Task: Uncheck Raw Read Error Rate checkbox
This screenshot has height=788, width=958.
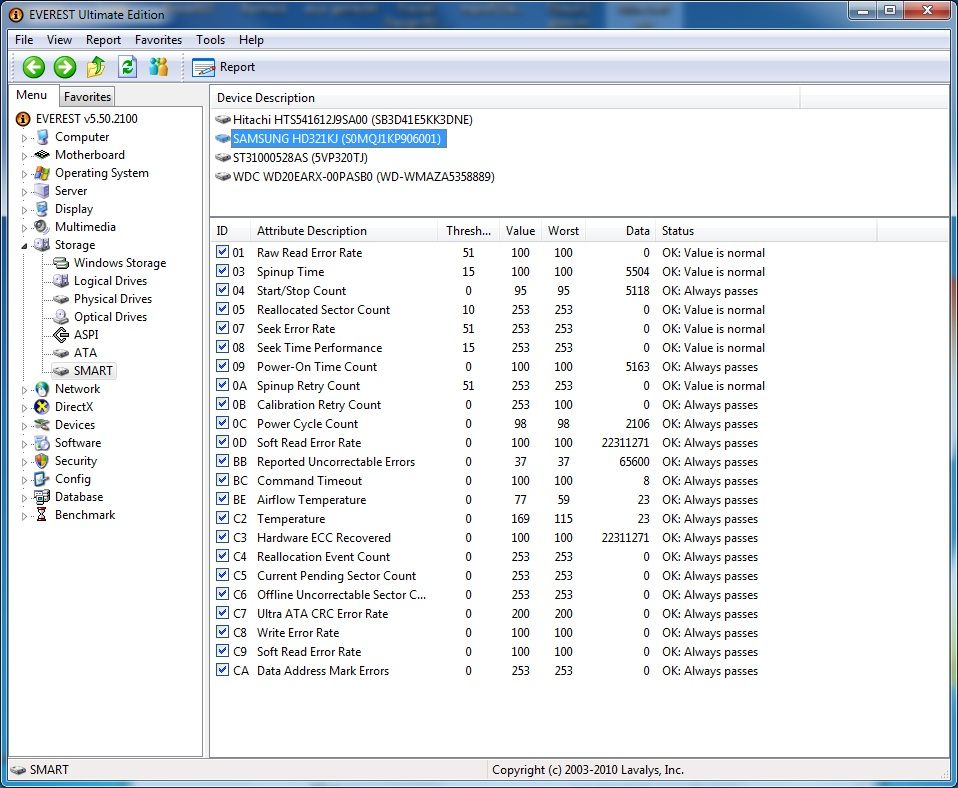Action: (222, 252)
